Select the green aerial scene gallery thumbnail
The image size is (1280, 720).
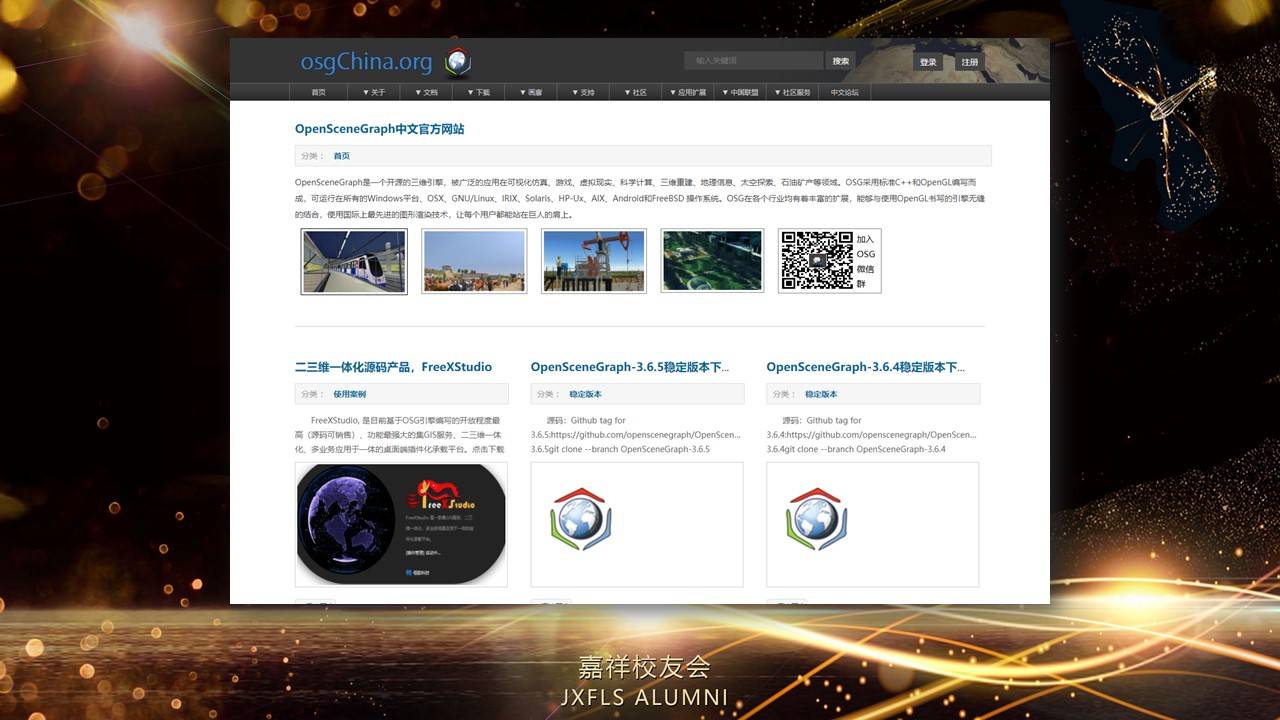point(712,261)
